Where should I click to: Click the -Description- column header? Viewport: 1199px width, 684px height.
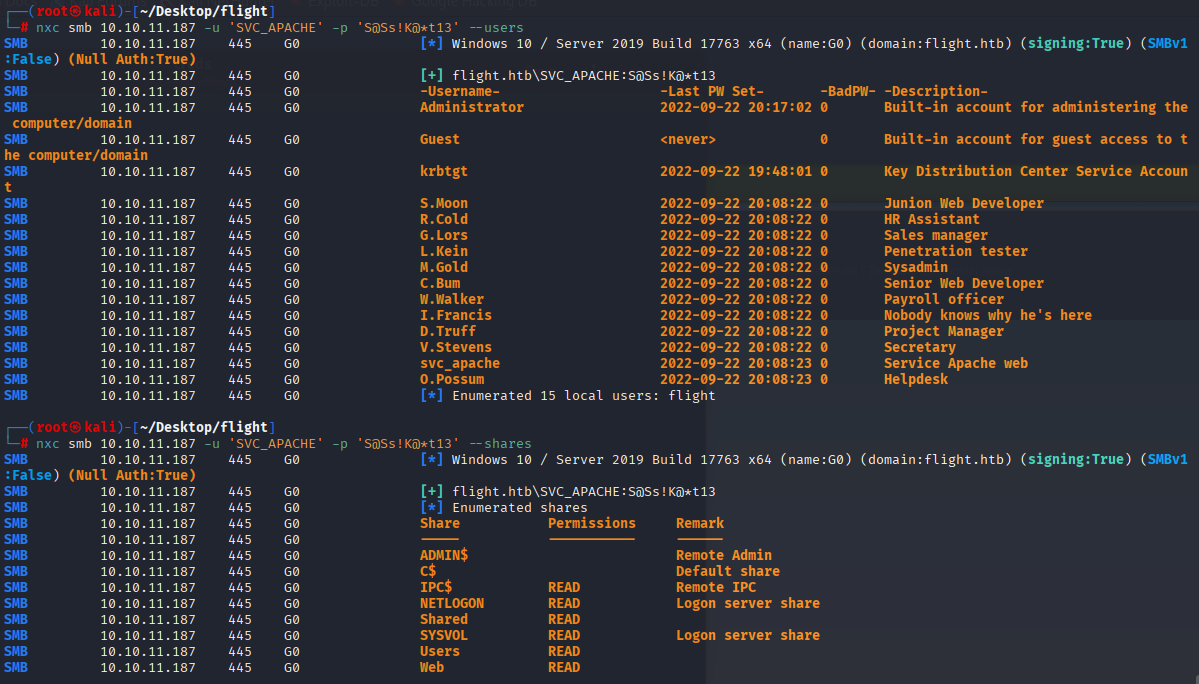point(936,92)
